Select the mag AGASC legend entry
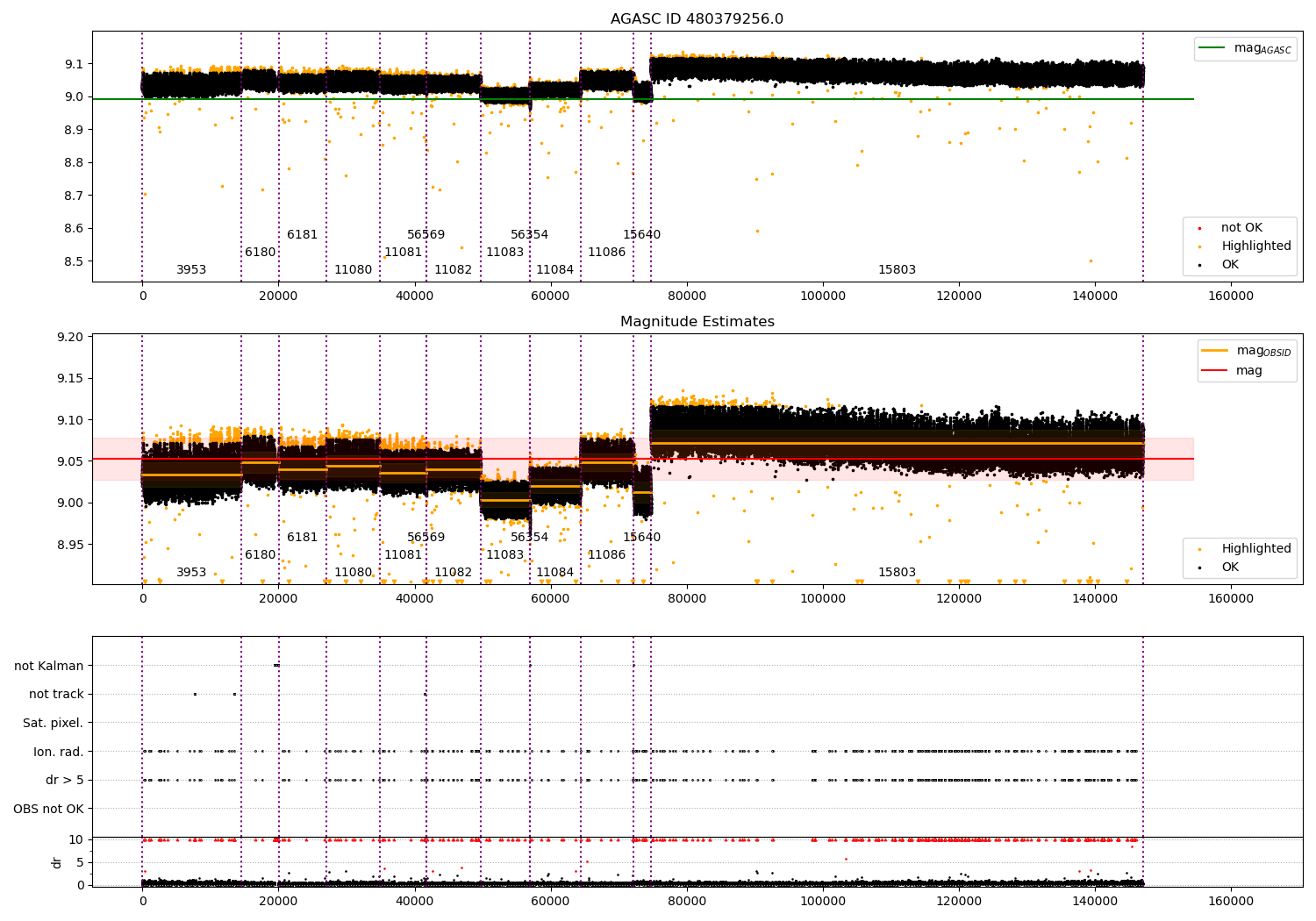Screen dimensions: 1316x921 1245,48
